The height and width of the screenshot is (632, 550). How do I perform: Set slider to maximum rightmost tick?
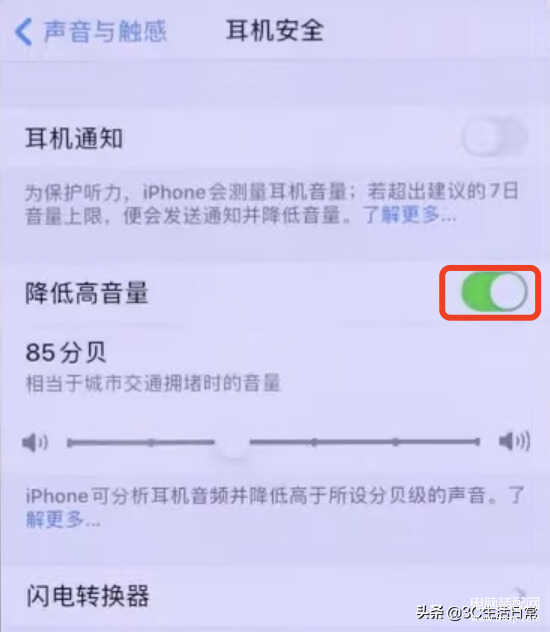477,442
